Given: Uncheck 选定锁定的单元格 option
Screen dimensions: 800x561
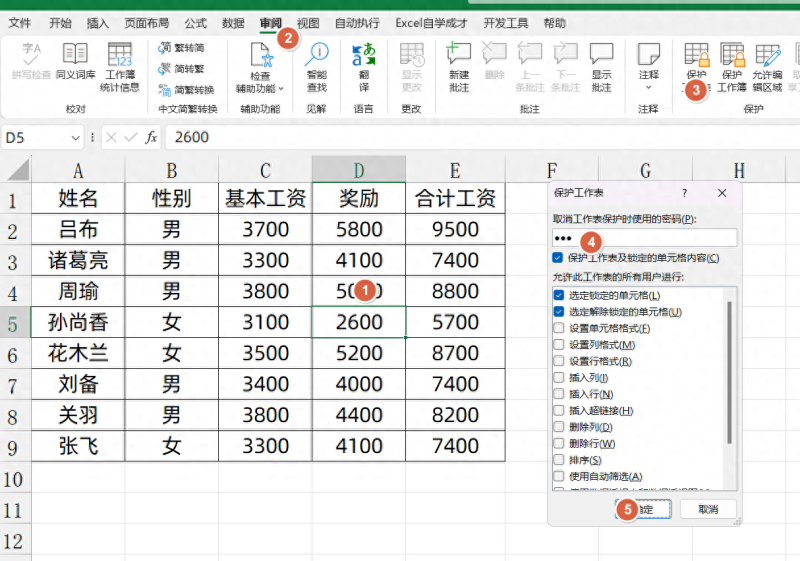Looking at the screenshot, I should pos(559,295).
